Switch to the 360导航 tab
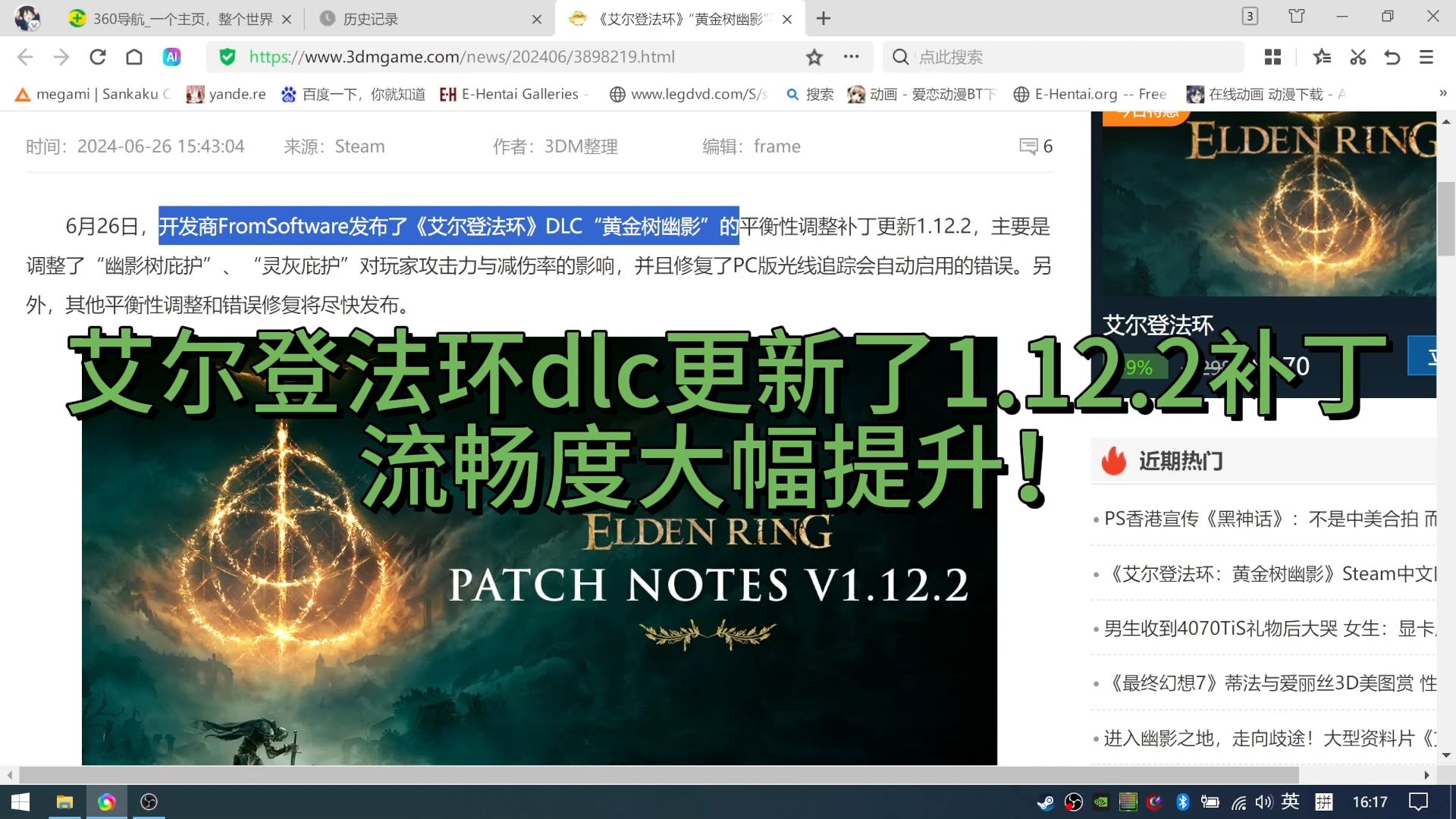Image resolution: width=1456 pixels, height=819 pixels. [182, 19]
